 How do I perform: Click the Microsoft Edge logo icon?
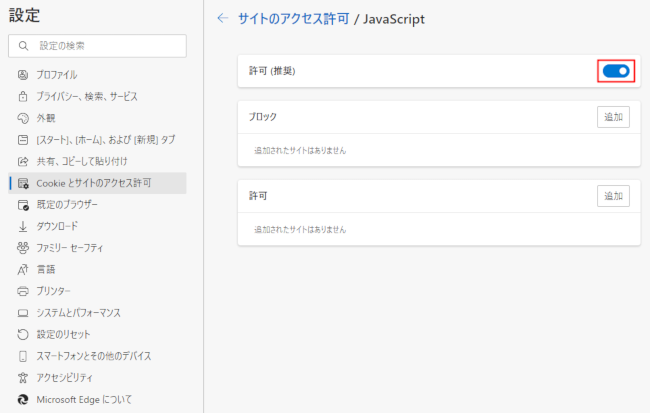pyautogui.click(x=22, y=399)
